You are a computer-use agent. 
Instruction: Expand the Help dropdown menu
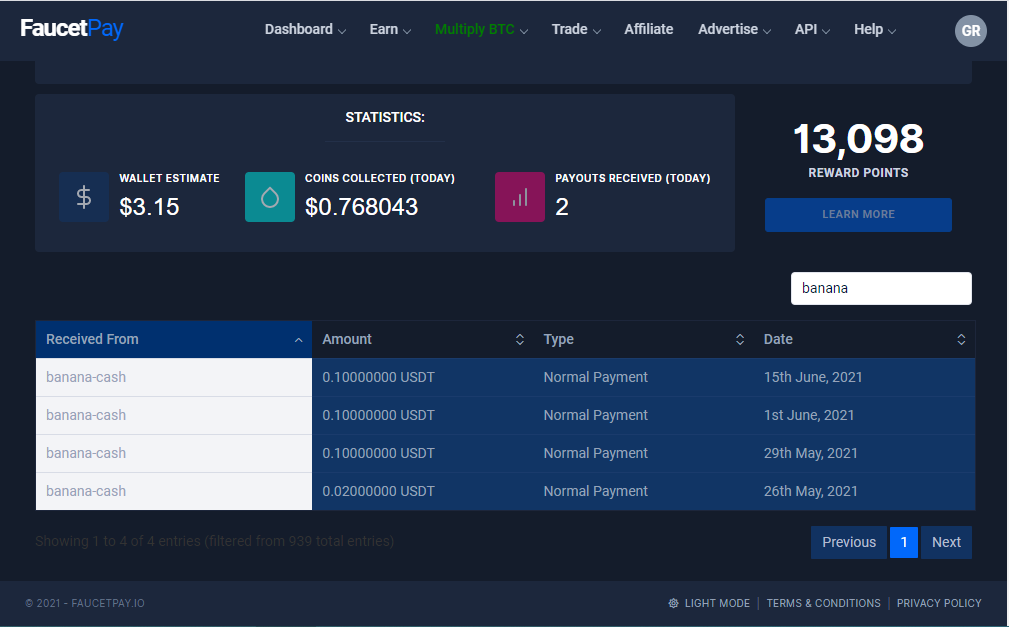[x=875, y=30]
